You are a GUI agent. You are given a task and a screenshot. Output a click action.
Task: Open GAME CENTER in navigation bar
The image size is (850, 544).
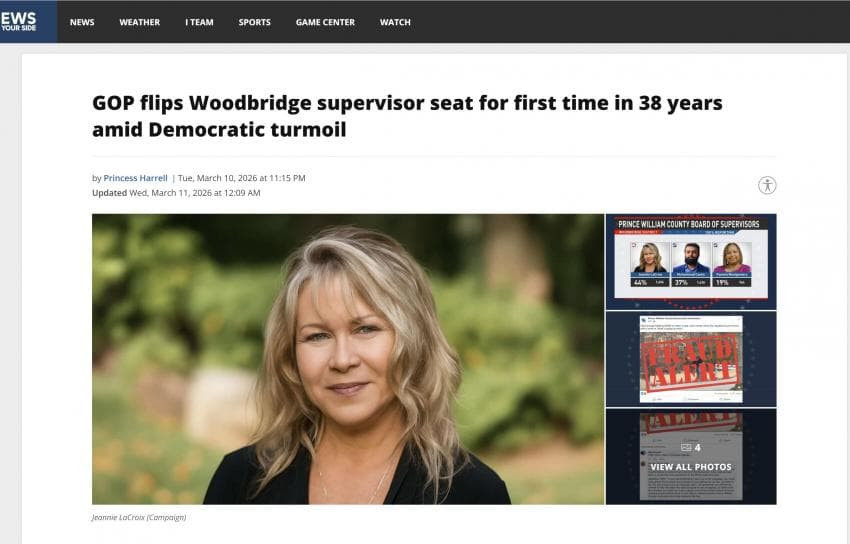(x=325, y=22)
